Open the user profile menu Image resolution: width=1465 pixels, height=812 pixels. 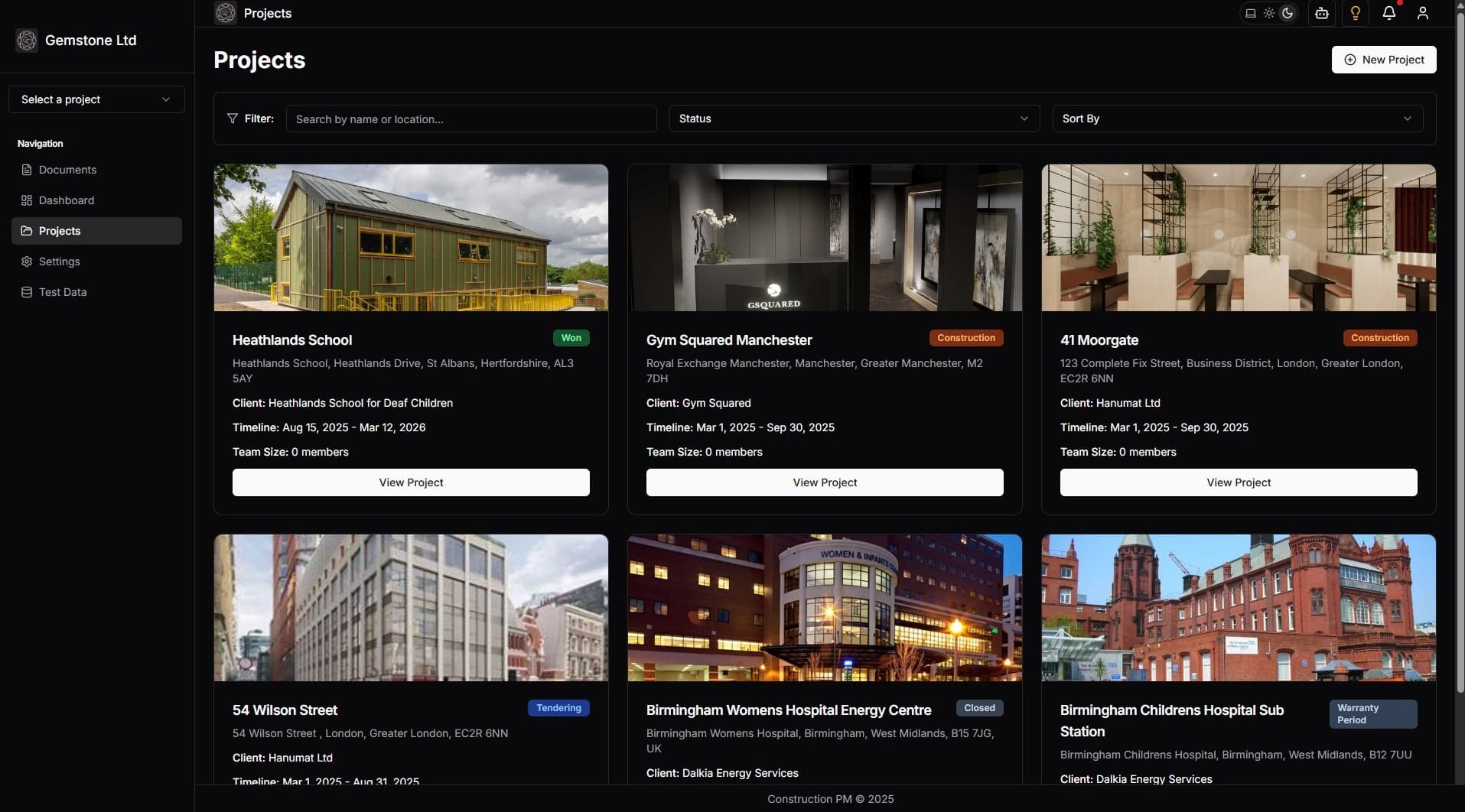point(1423,13)
